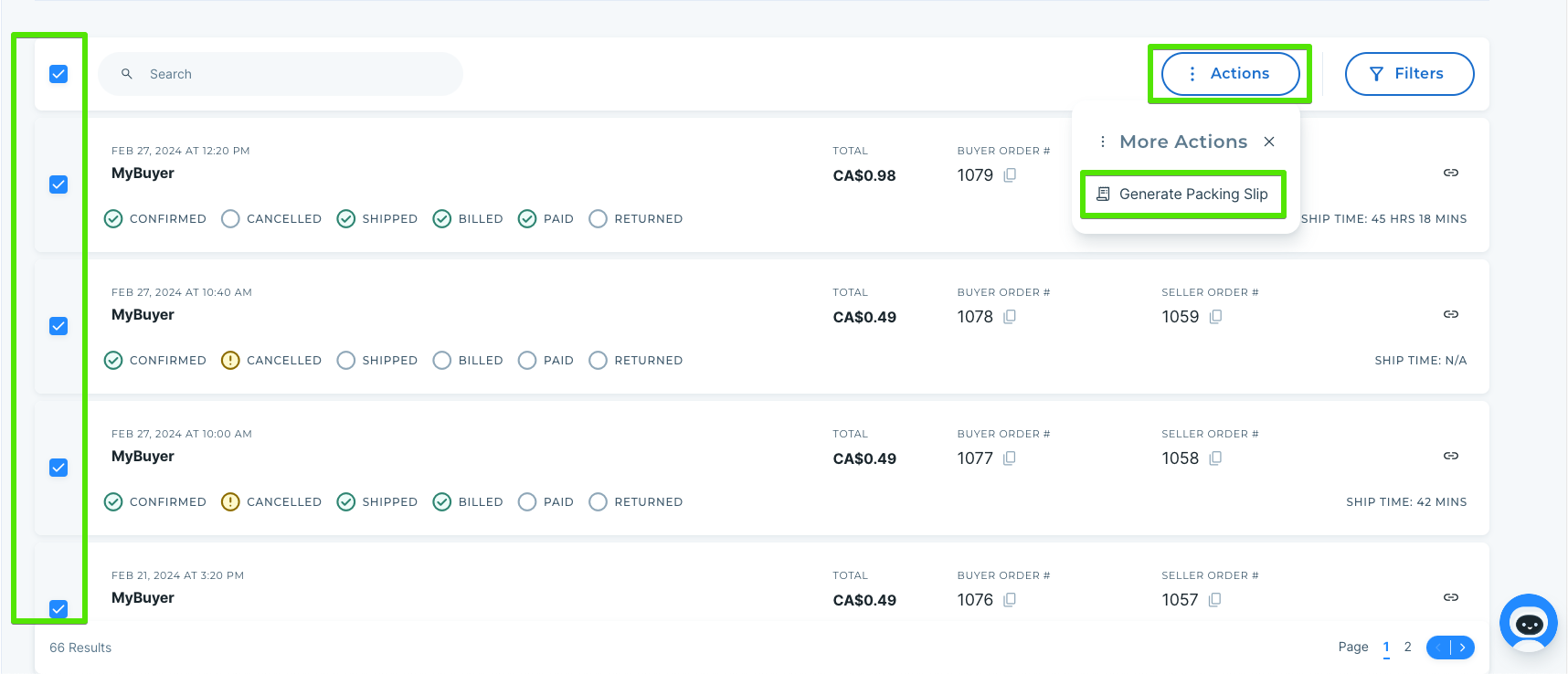Deselect the order 1077 checkbox
1568x674 pixels.
click(58, 468)
